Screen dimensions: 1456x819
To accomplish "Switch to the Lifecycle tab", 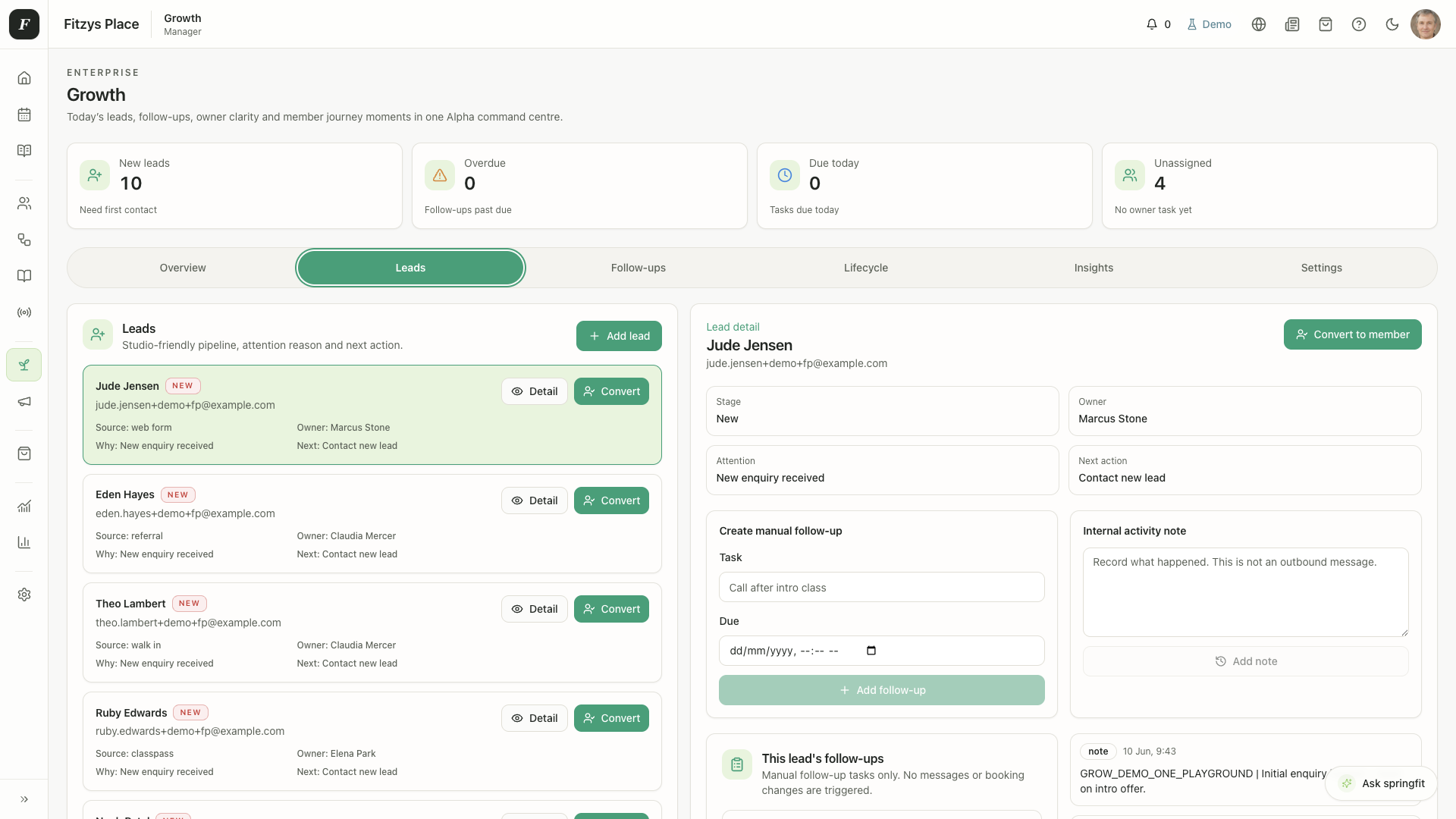I will point(866,268).
